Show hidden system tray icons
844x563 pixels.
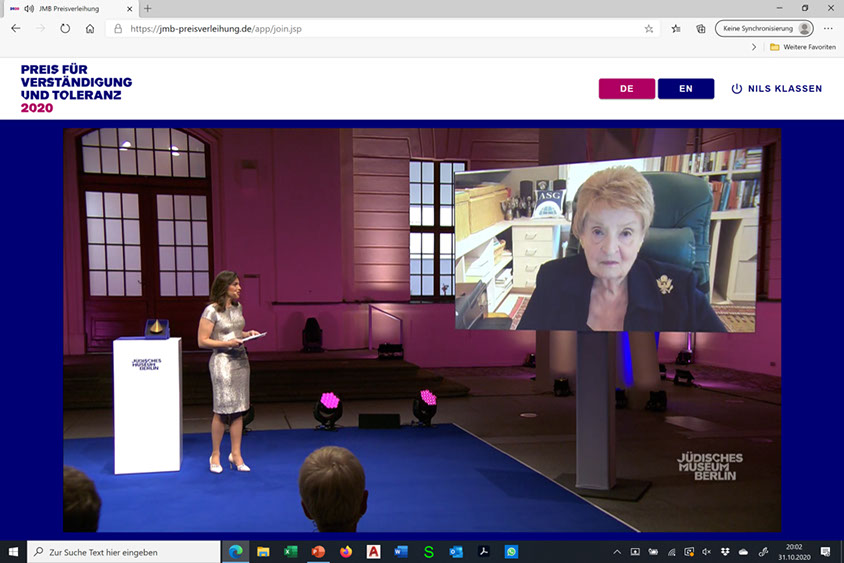click(617, 551)
